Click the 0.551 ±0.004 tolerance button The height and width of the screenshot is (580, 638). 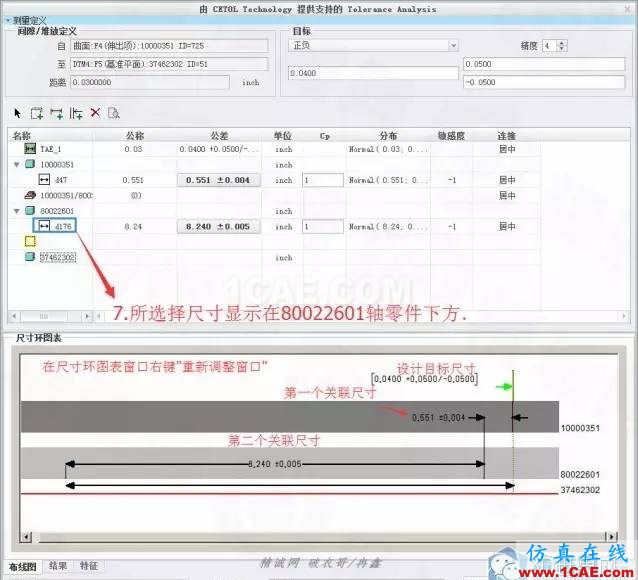click(218, 180)
